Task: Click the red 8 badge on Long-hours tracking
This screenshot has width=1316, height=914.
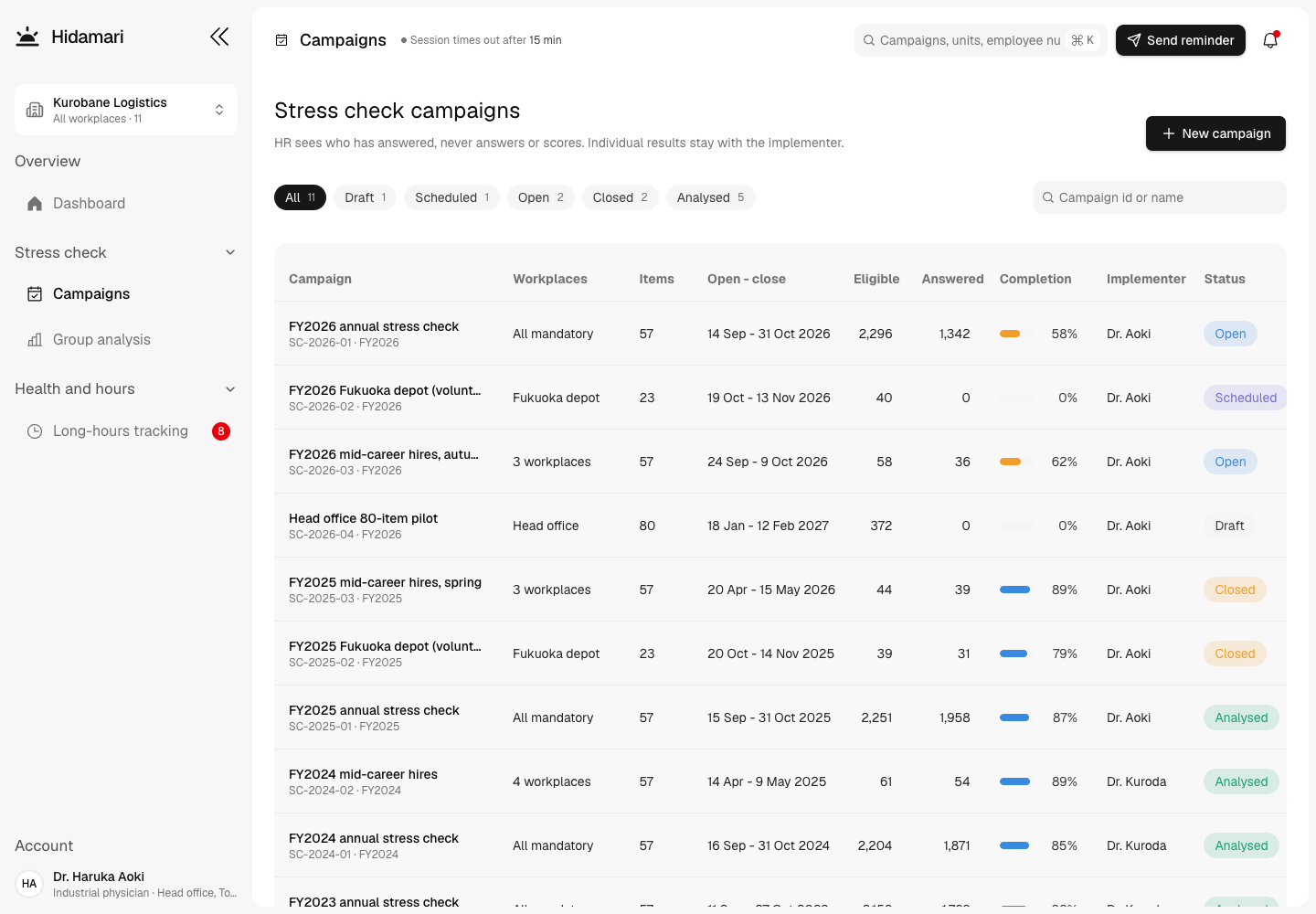Action: click(221, 431)
